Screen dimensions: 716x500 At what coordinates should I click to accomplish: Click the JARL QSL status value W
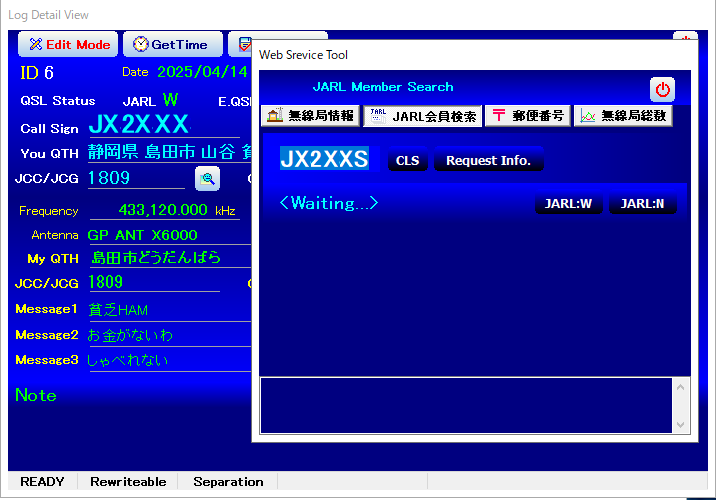coord(170,100)
